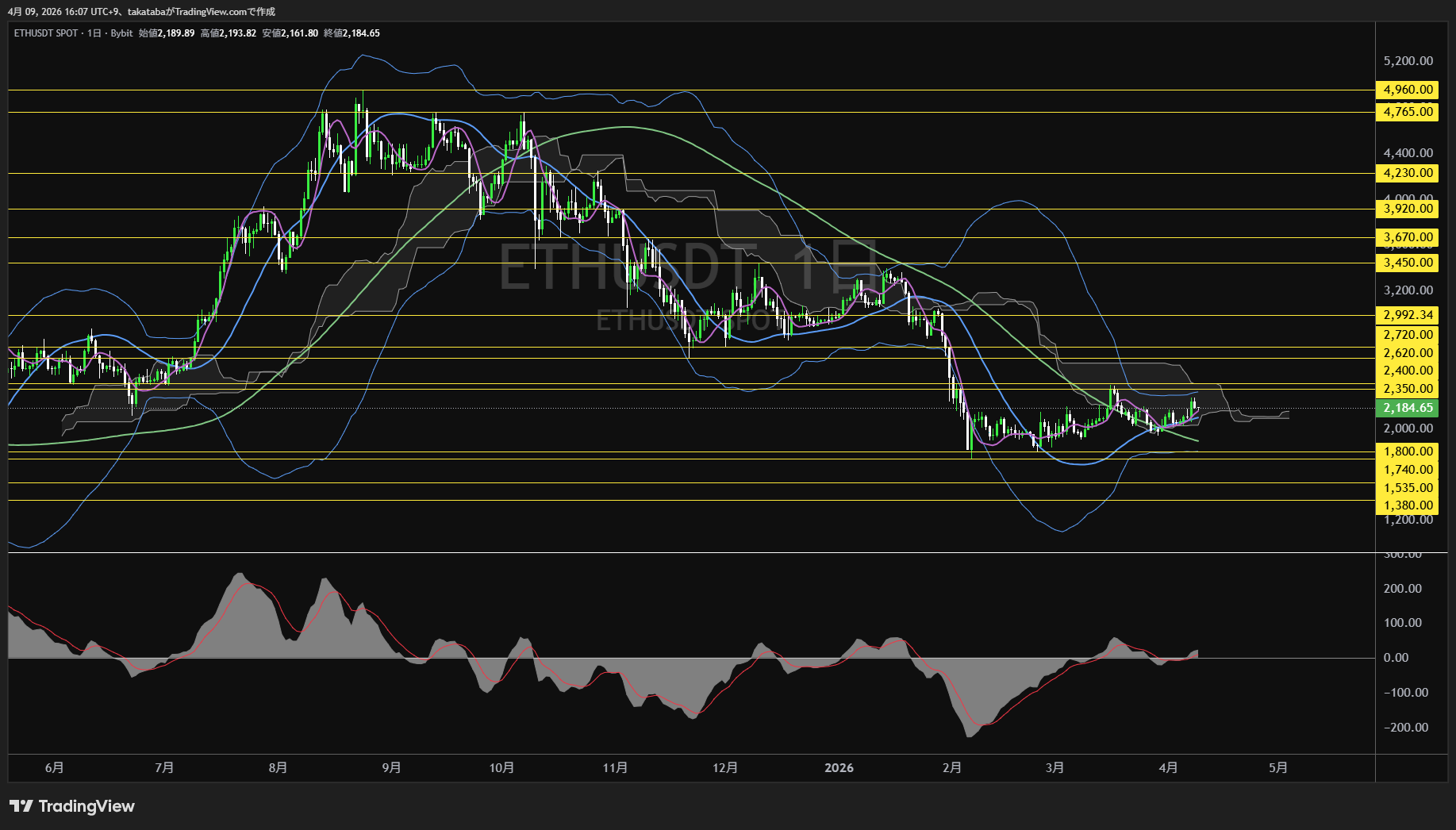Select 9月 on the time axis
This screenshot has height=830, width=1456.
[x=391, y=767]
